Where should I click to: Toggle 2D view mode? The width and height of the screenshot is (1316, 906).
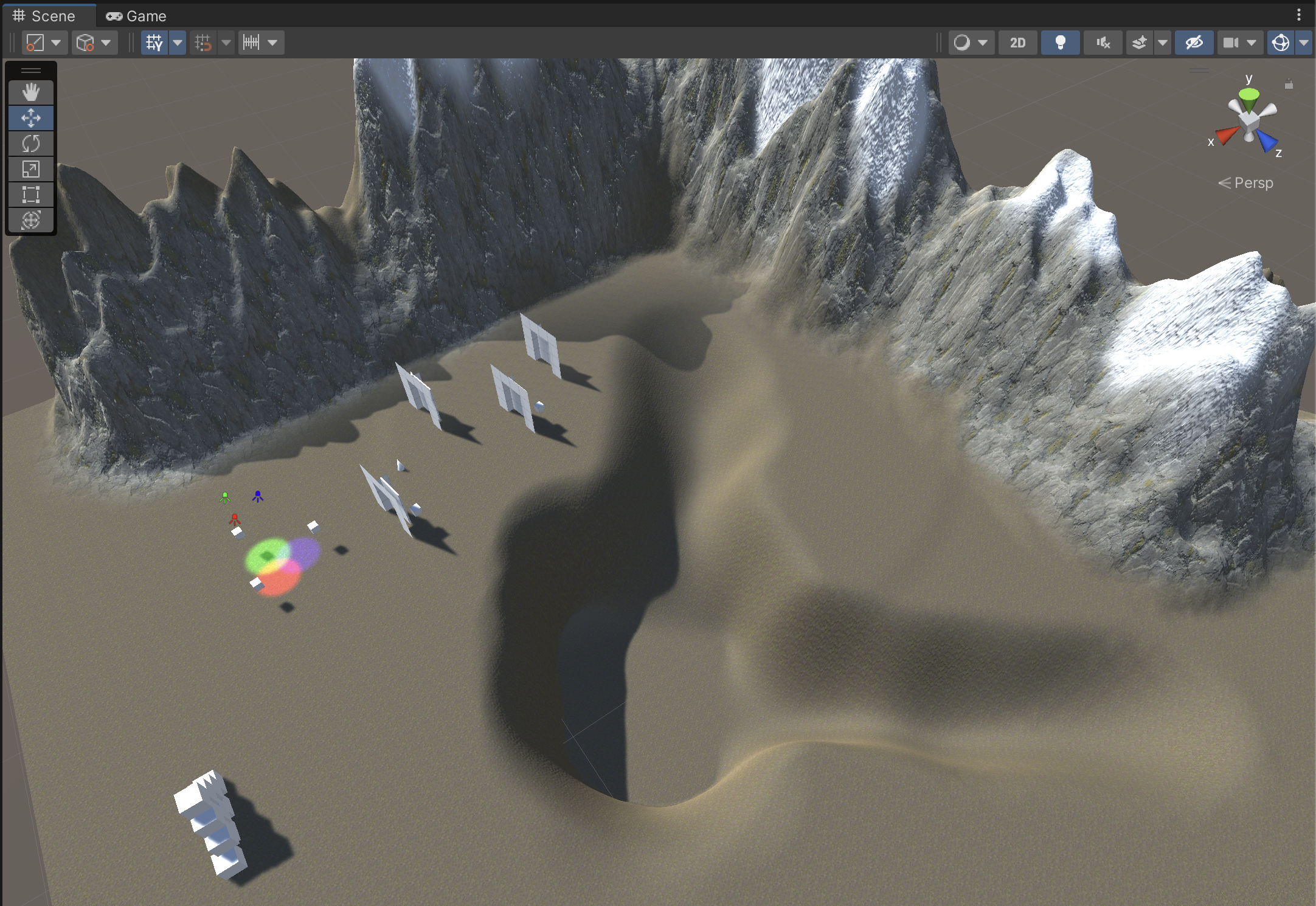1017,43
